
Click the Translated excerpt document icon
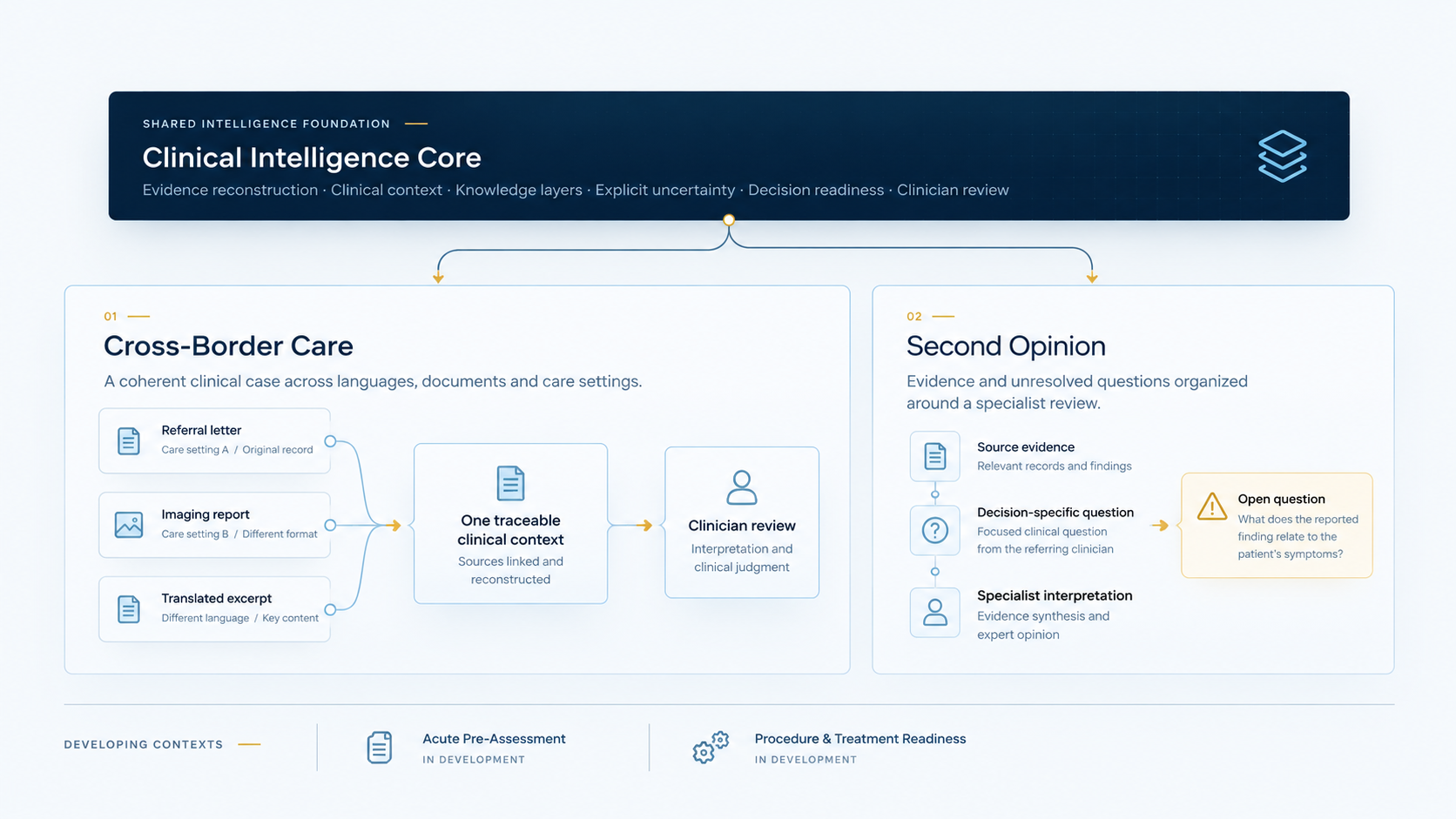[x=129, y=609]
